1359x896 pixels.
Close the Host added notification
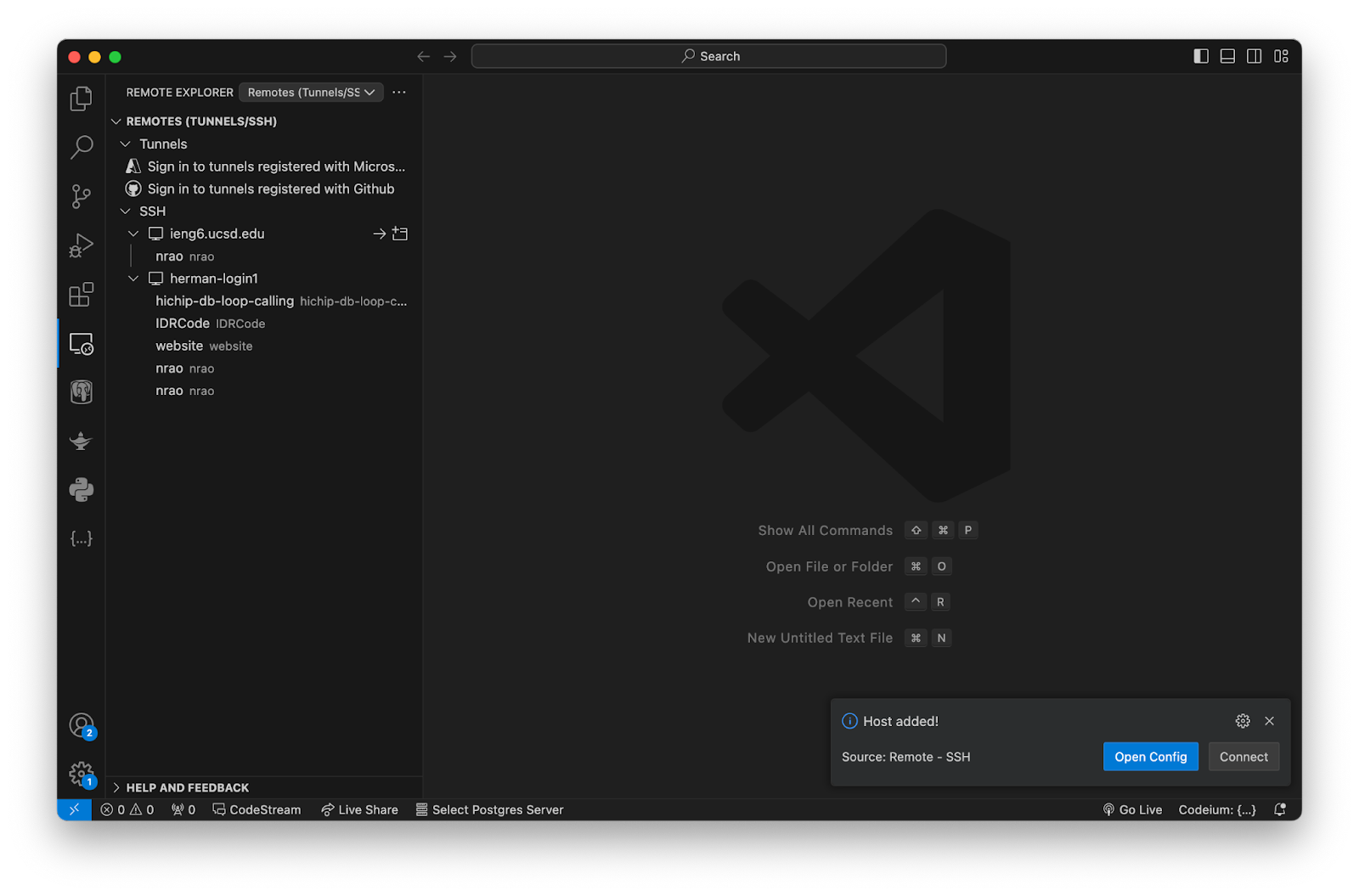tap(1269, 721)
